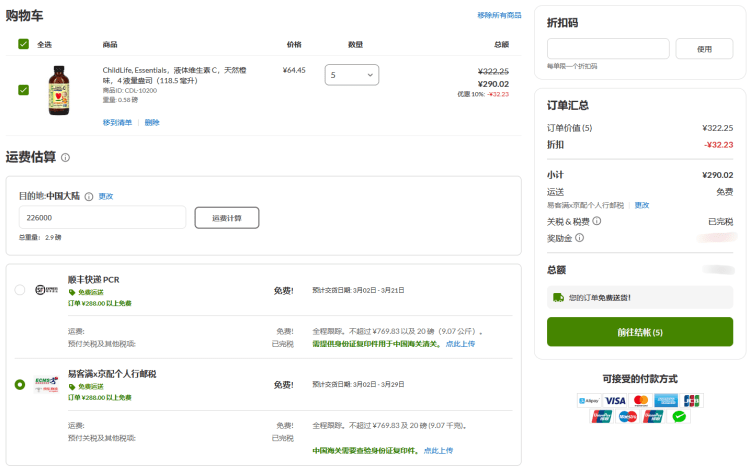Click truck icon in 您的订单免费送货 banner
This screenshot has height=472, width=750.
558,297
